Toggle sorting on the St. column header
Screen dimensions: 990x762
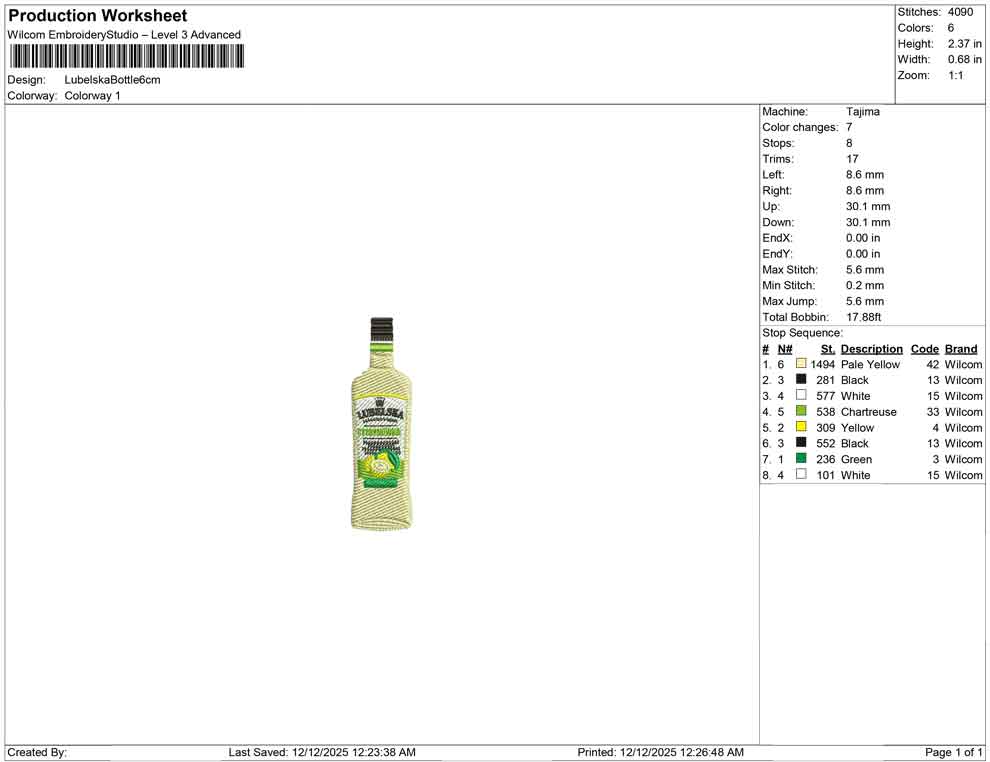(827, 348)
